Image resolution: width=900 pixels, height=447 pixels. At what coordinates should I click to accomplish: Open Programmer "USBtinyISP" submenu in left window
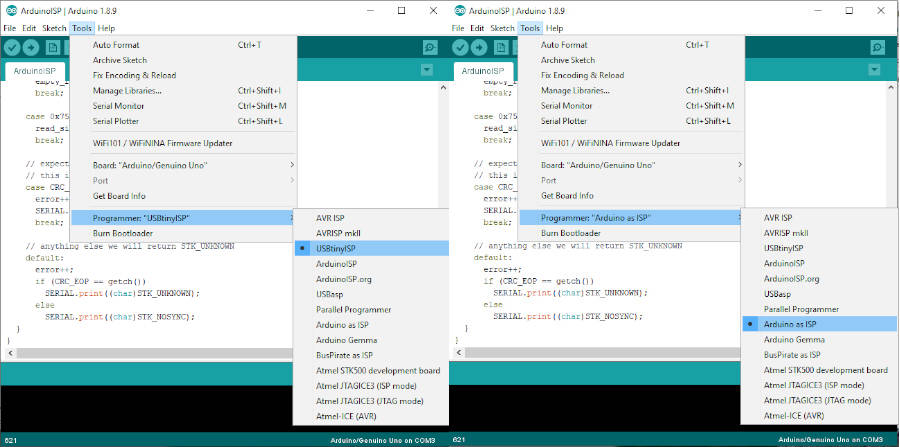point(184,218)
